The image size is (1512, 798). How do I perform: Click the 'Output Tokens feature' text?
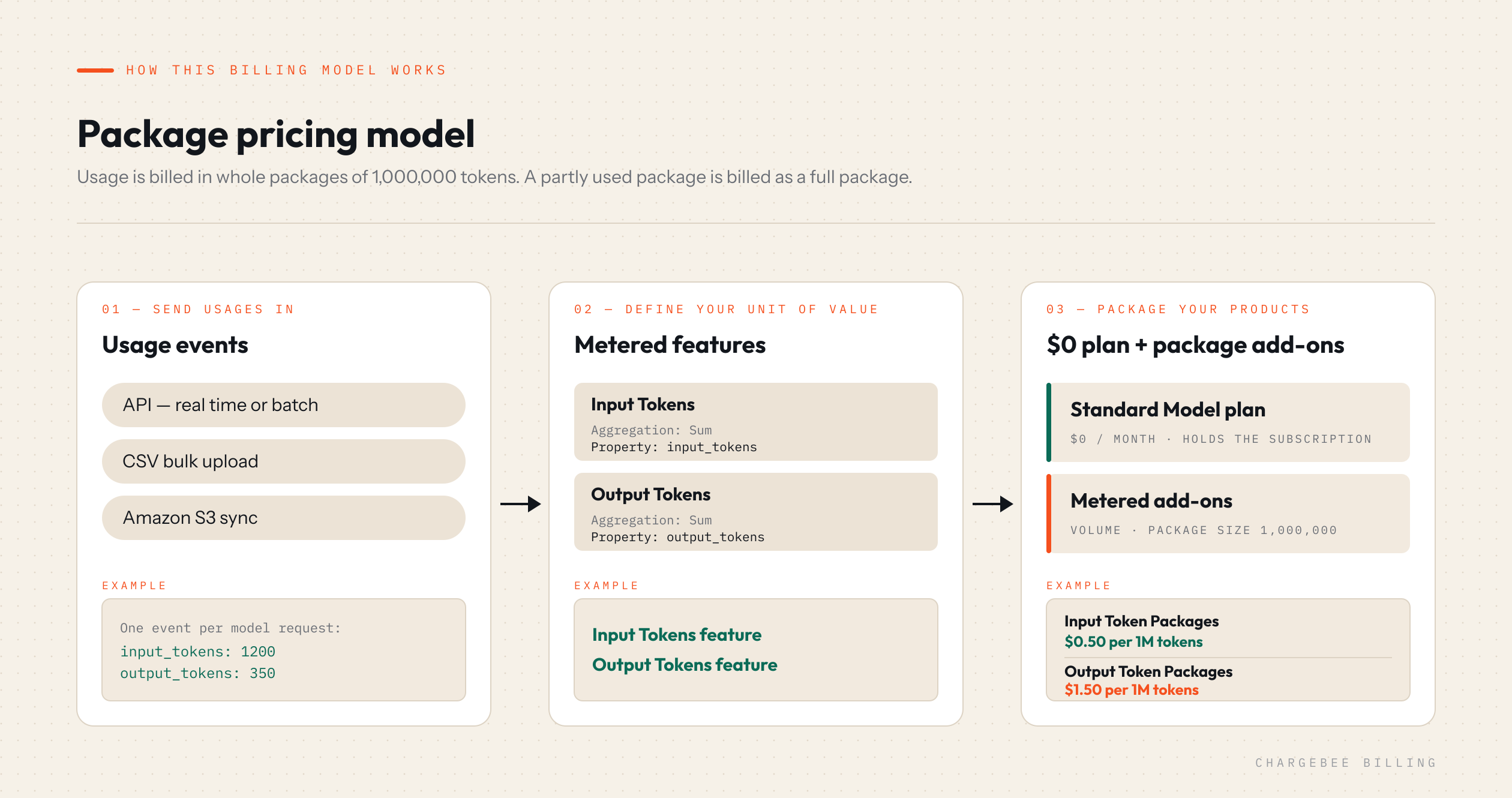pos(684,665)
